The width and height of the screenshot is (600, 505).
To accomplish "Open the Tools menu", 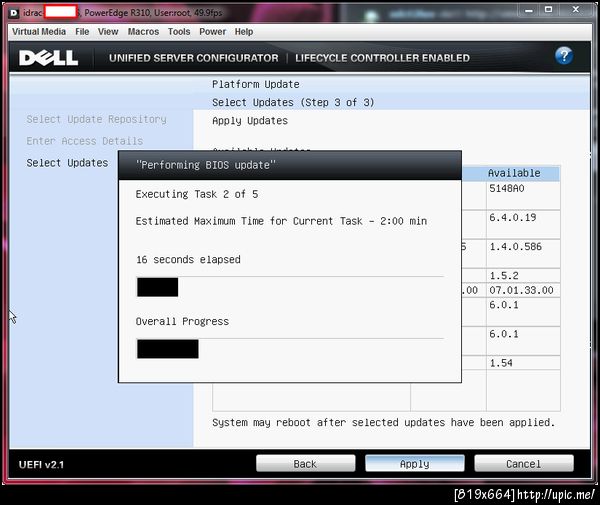I will 179,32.
